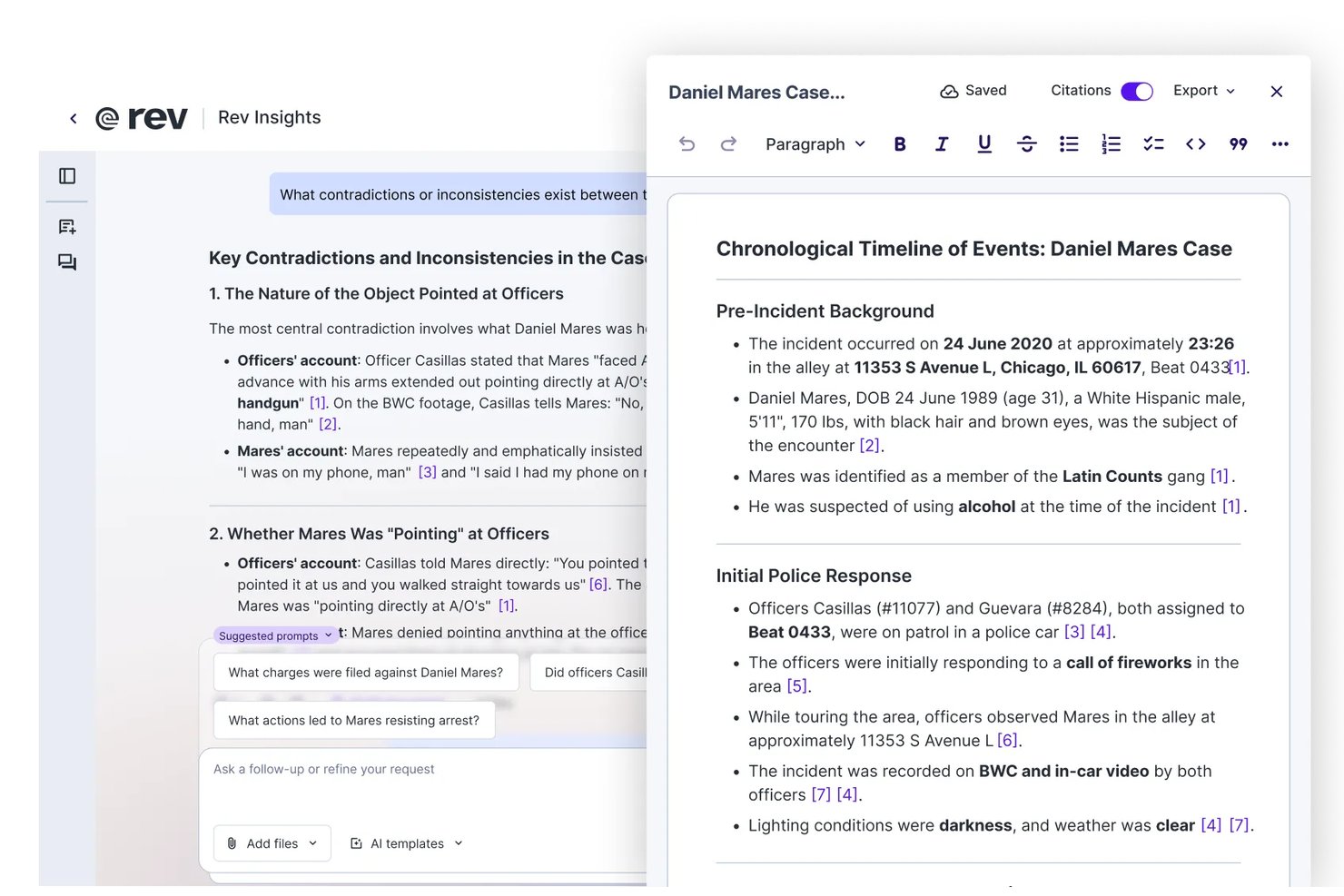Open citation [7] after 'weather was clear'
Screen dimensions: 1344x896
[1240, 825]
